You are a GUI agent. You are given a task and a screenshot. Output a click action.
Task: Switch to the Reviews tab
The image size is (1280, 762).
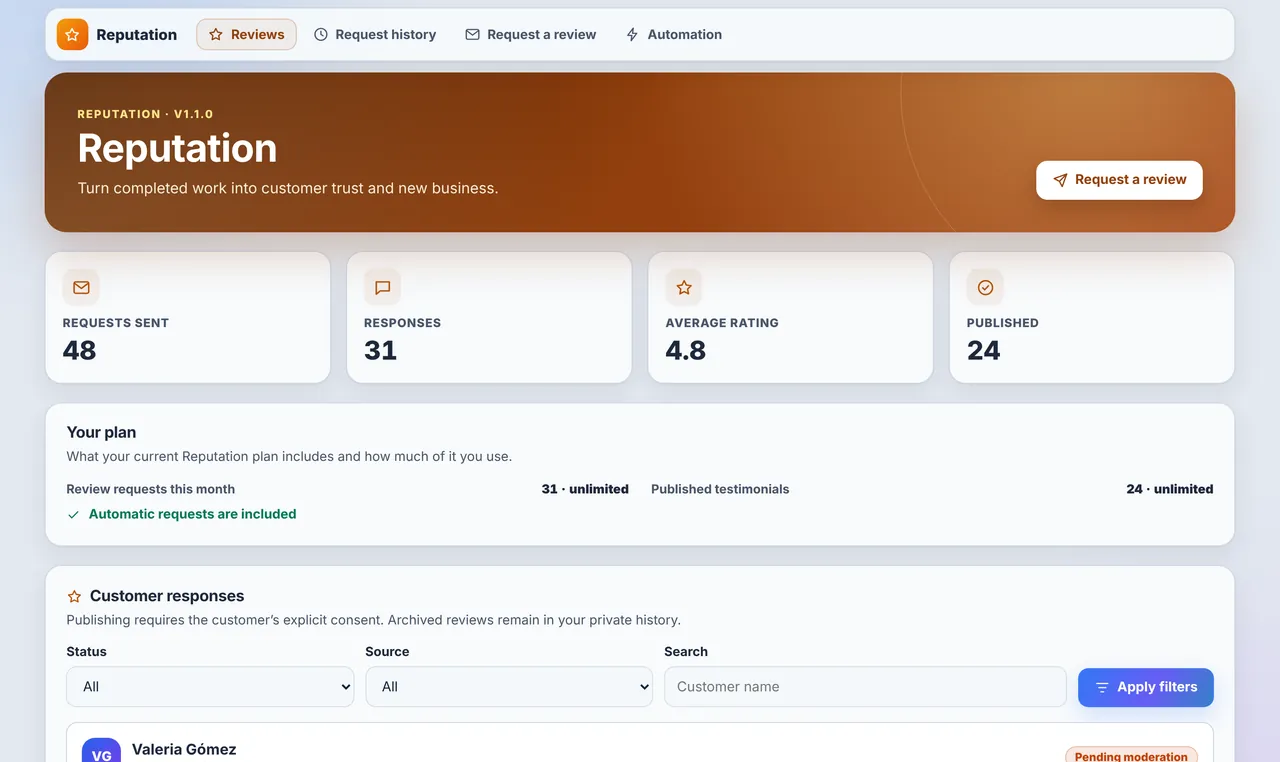(x=246, y=34)
